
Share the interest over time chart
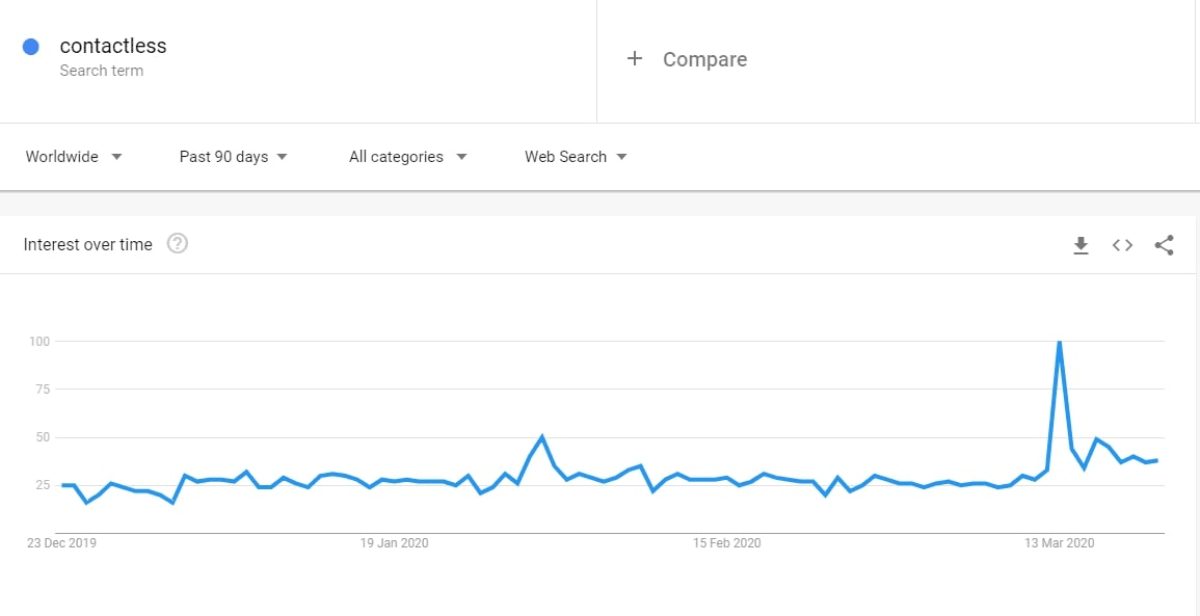click(1164, 245)
